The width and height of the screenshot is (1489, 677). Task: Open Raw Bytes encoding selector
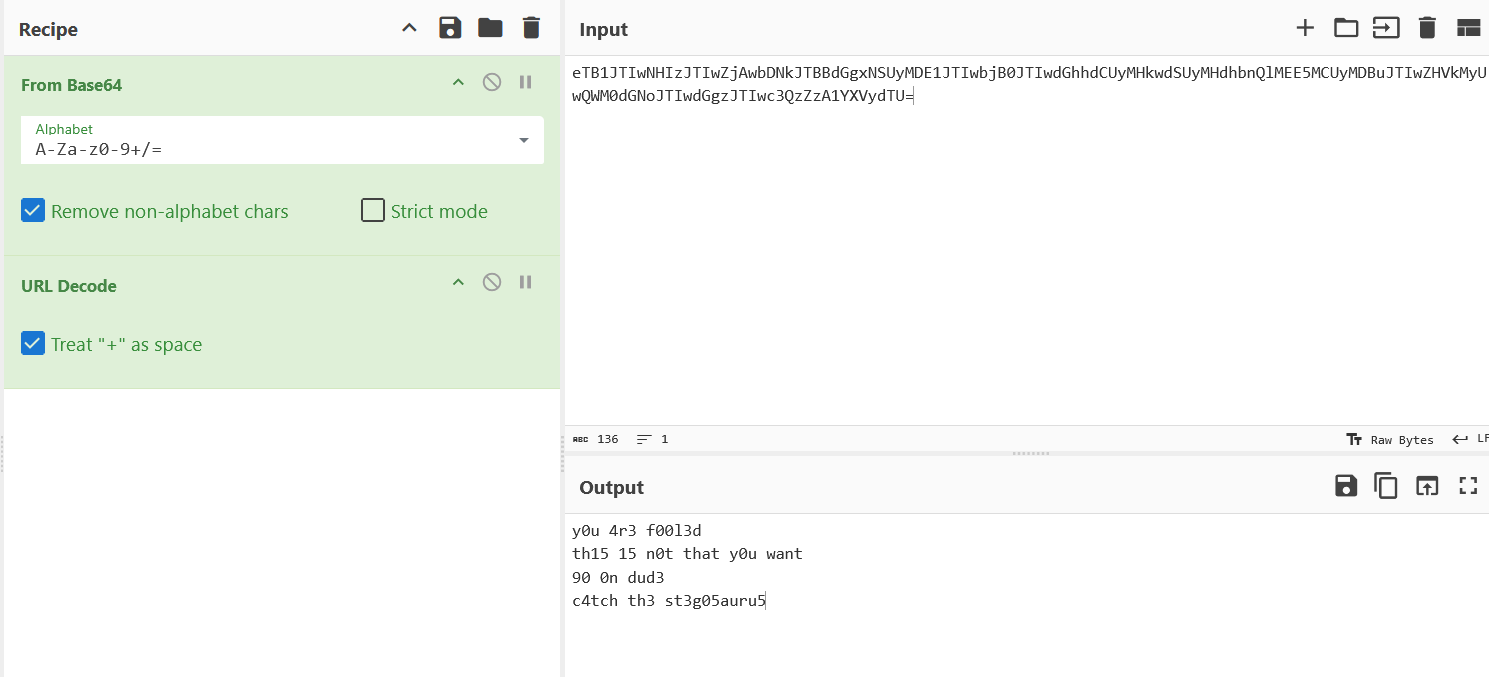pyautogui.click(x=1390, y=439)
